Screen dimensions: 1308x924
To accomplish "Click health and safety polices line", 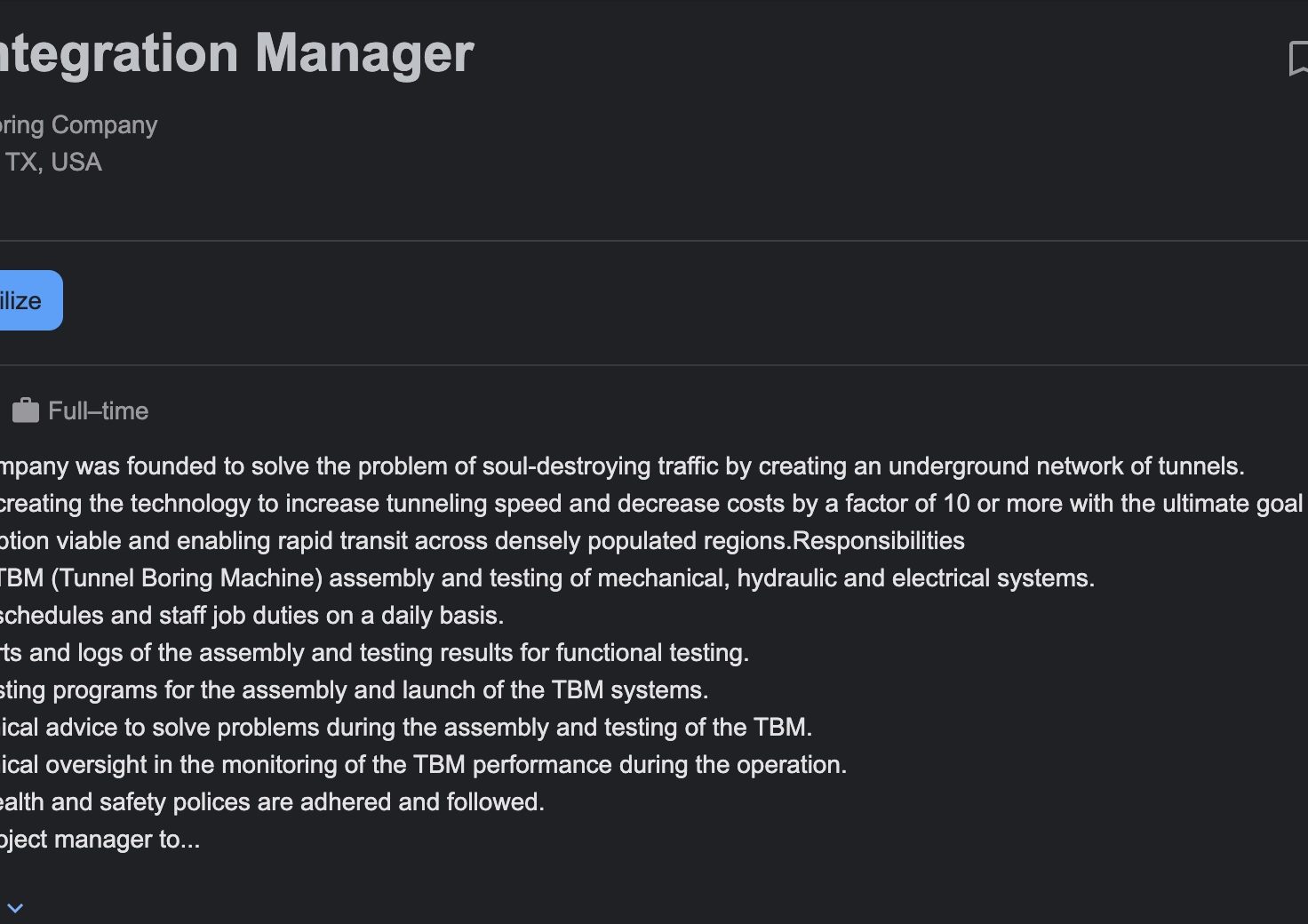I will 272,801.
